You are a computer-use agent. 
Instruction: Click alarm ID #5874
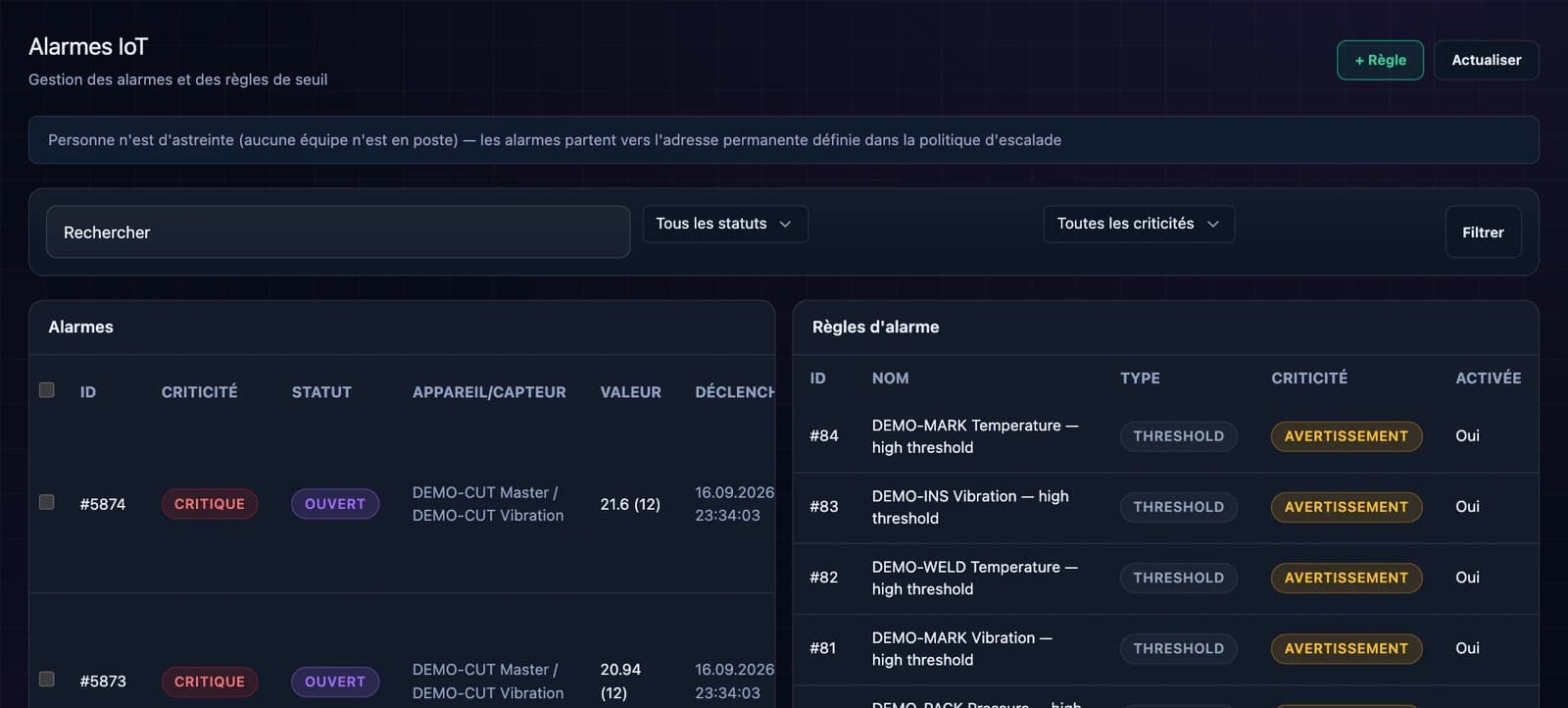coord(103,504)
